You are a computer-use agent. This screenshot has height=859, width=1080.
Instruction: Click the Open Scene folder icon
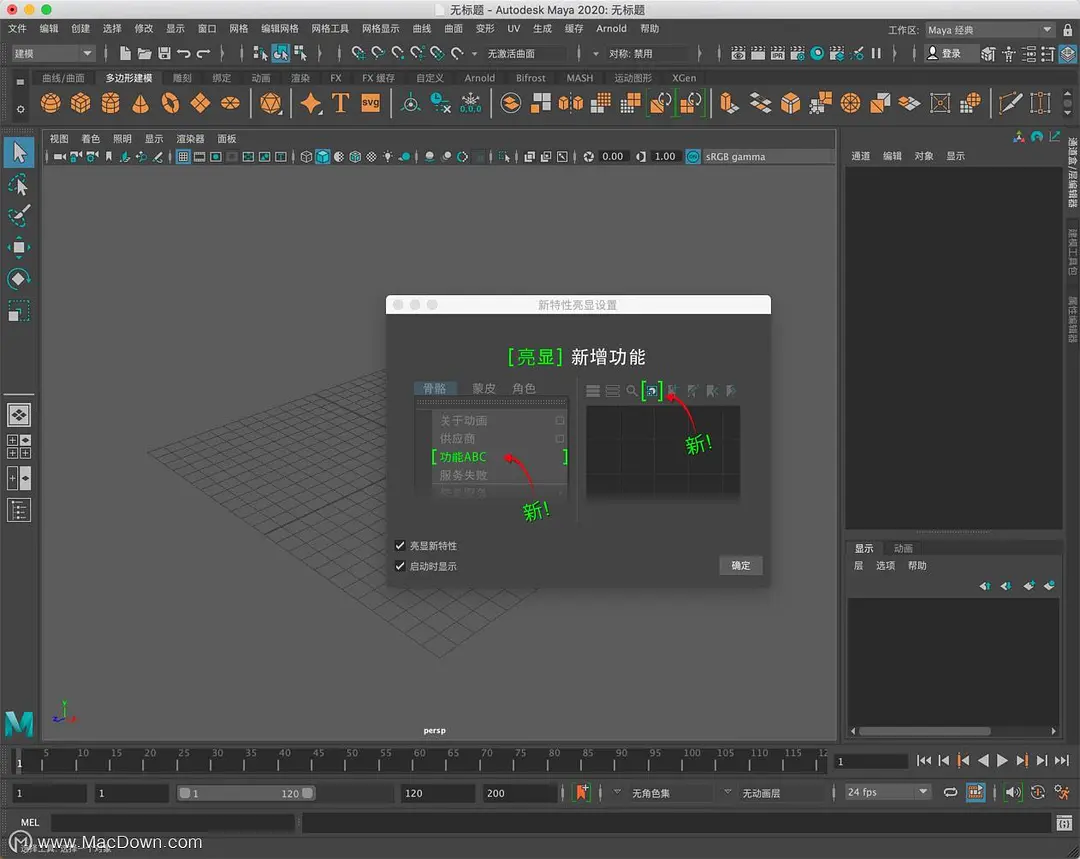[144, 53]
